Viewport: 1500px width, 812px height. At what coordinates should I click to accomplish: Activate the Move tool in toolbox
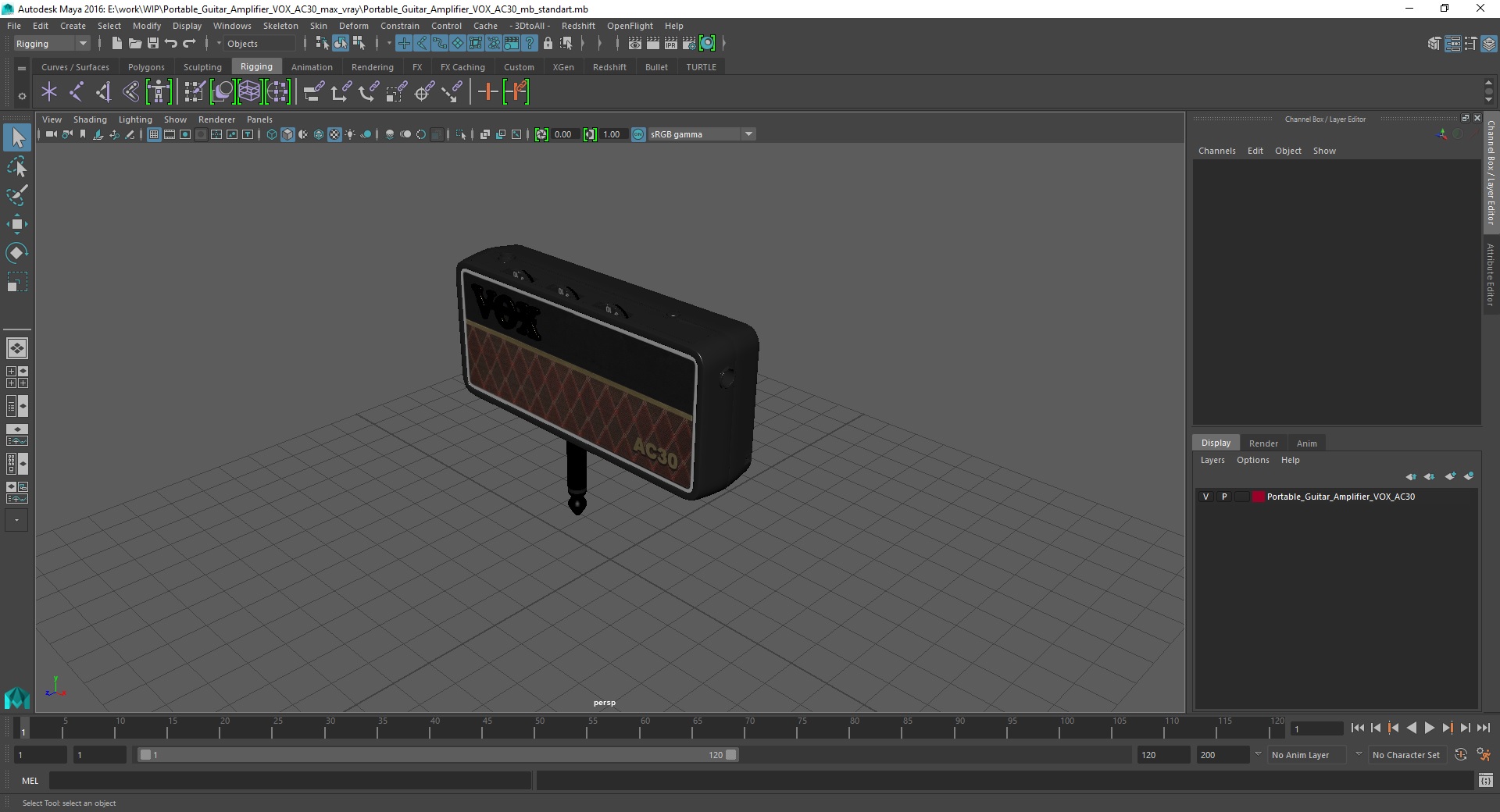tap(17, 224)
